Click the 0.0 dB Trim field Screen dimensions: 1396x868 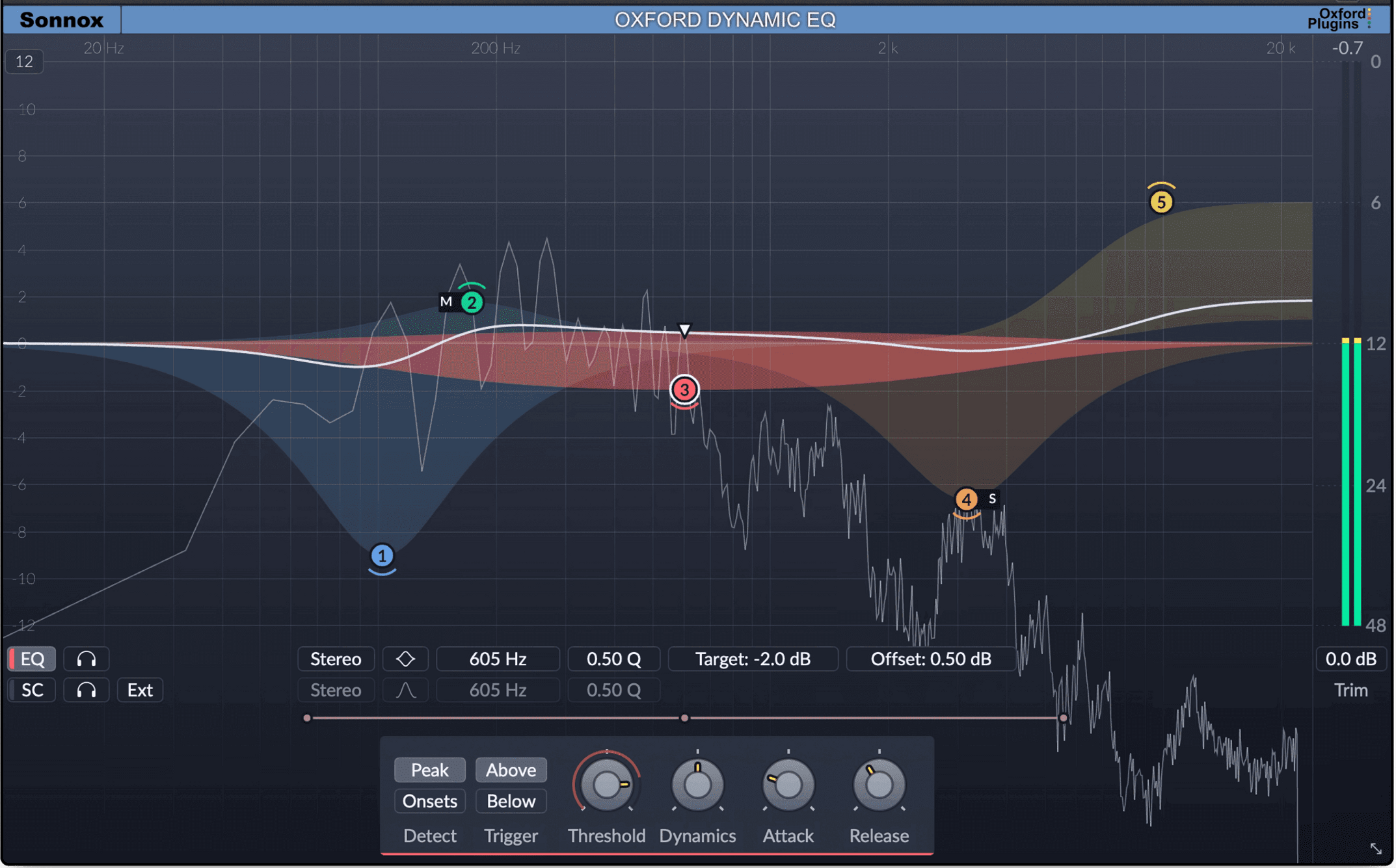pyautogui.click(x=1351, y=659)
